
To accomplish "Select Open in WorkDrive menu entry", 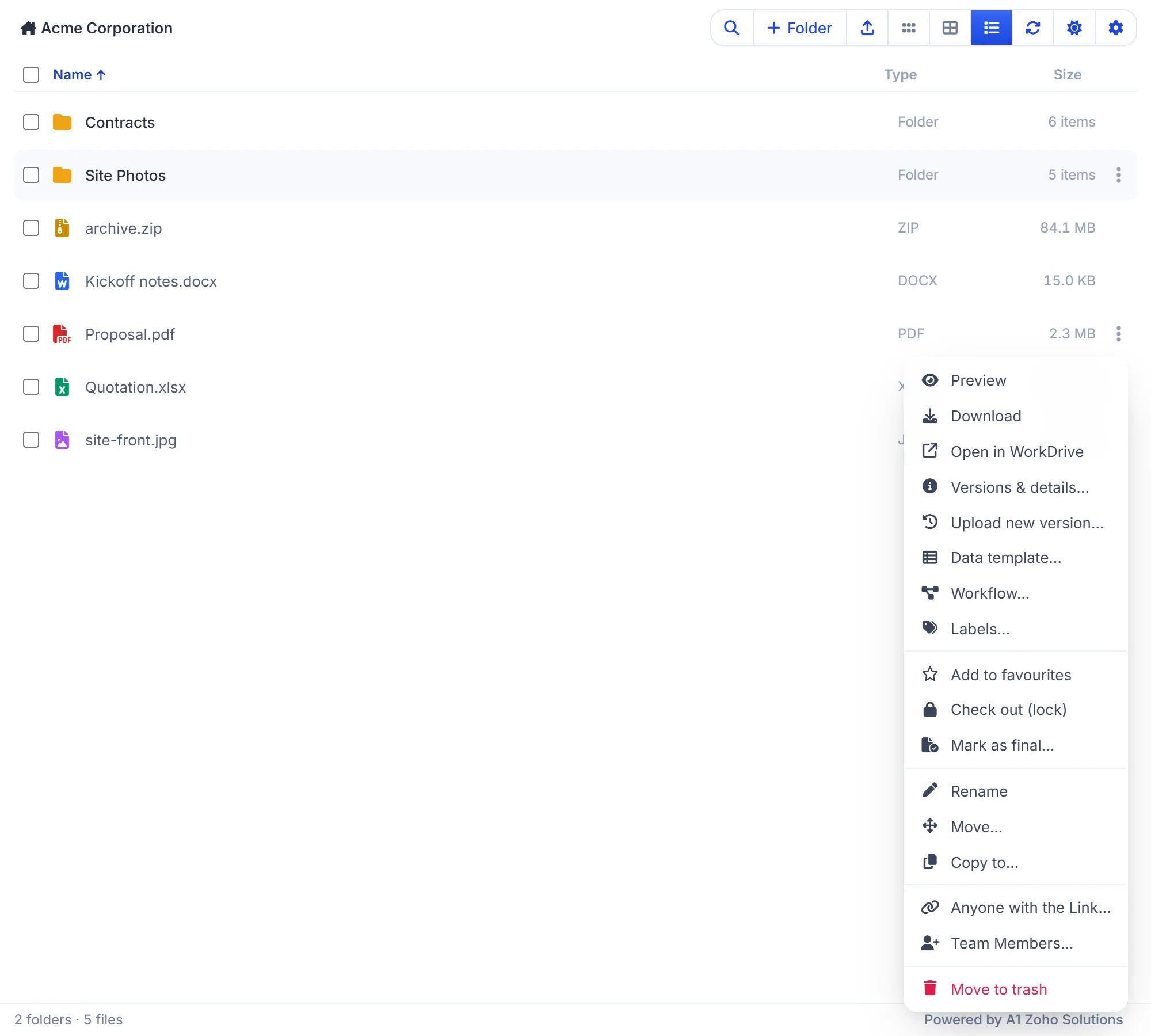I will click(x=1016, y=452).
